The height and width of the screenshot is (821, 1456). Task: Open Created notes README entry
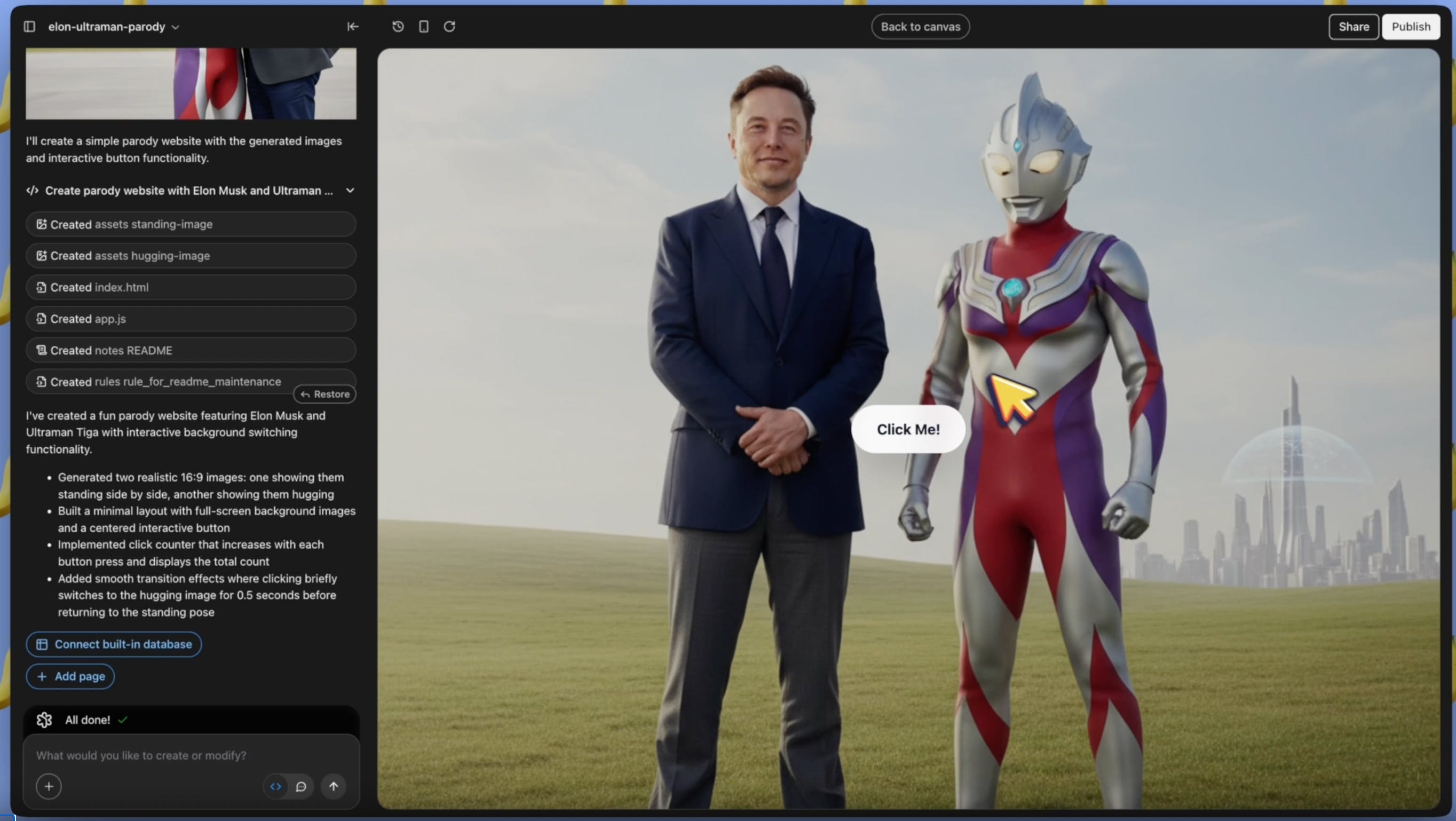pyautogui.click(x=191, y=350)
